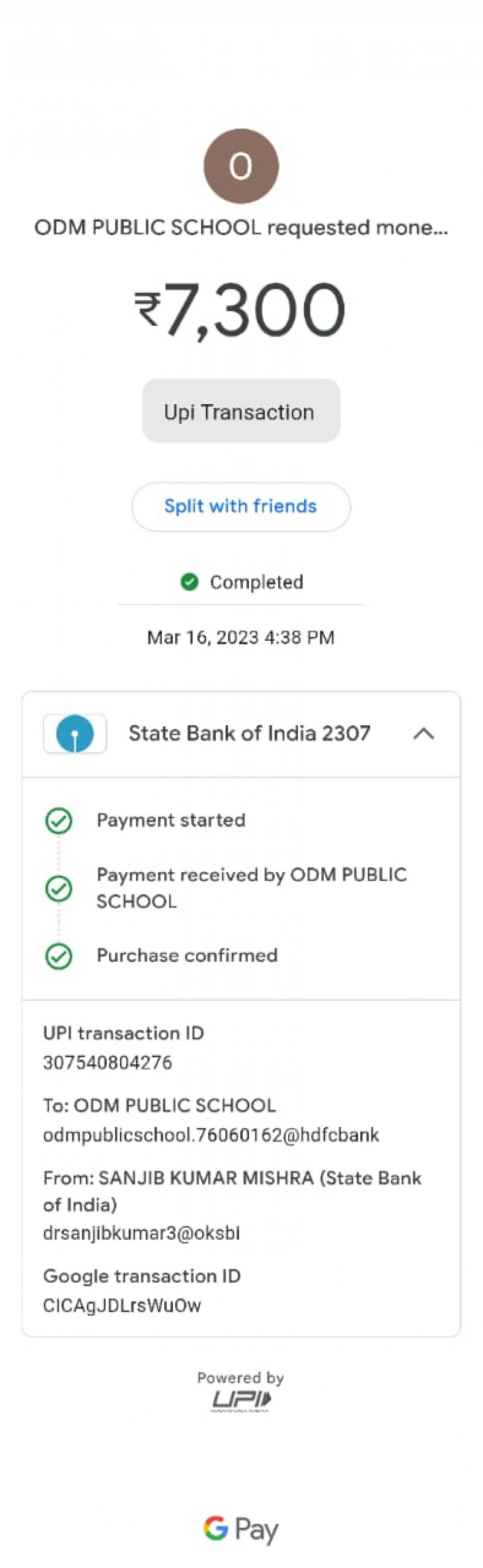Click the drsanjibkumar3@oksbi UPI address

coord(141,1233)
